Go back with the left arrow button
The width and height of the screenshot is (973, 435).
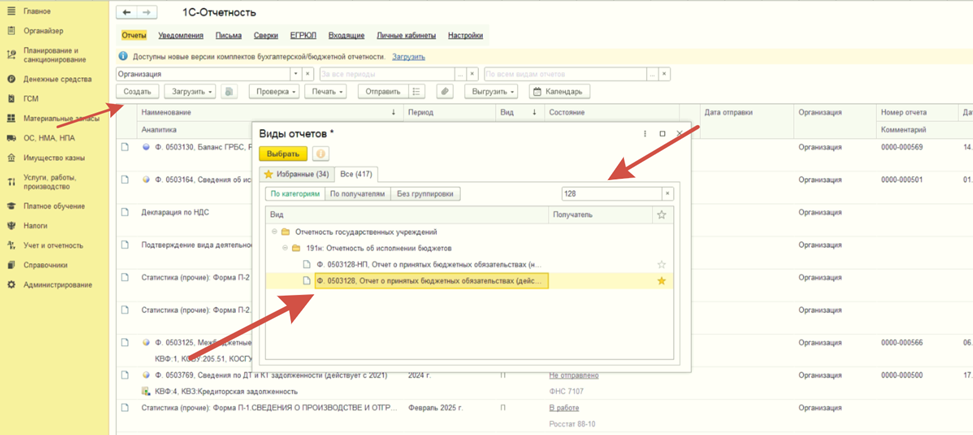click(127, 12)
